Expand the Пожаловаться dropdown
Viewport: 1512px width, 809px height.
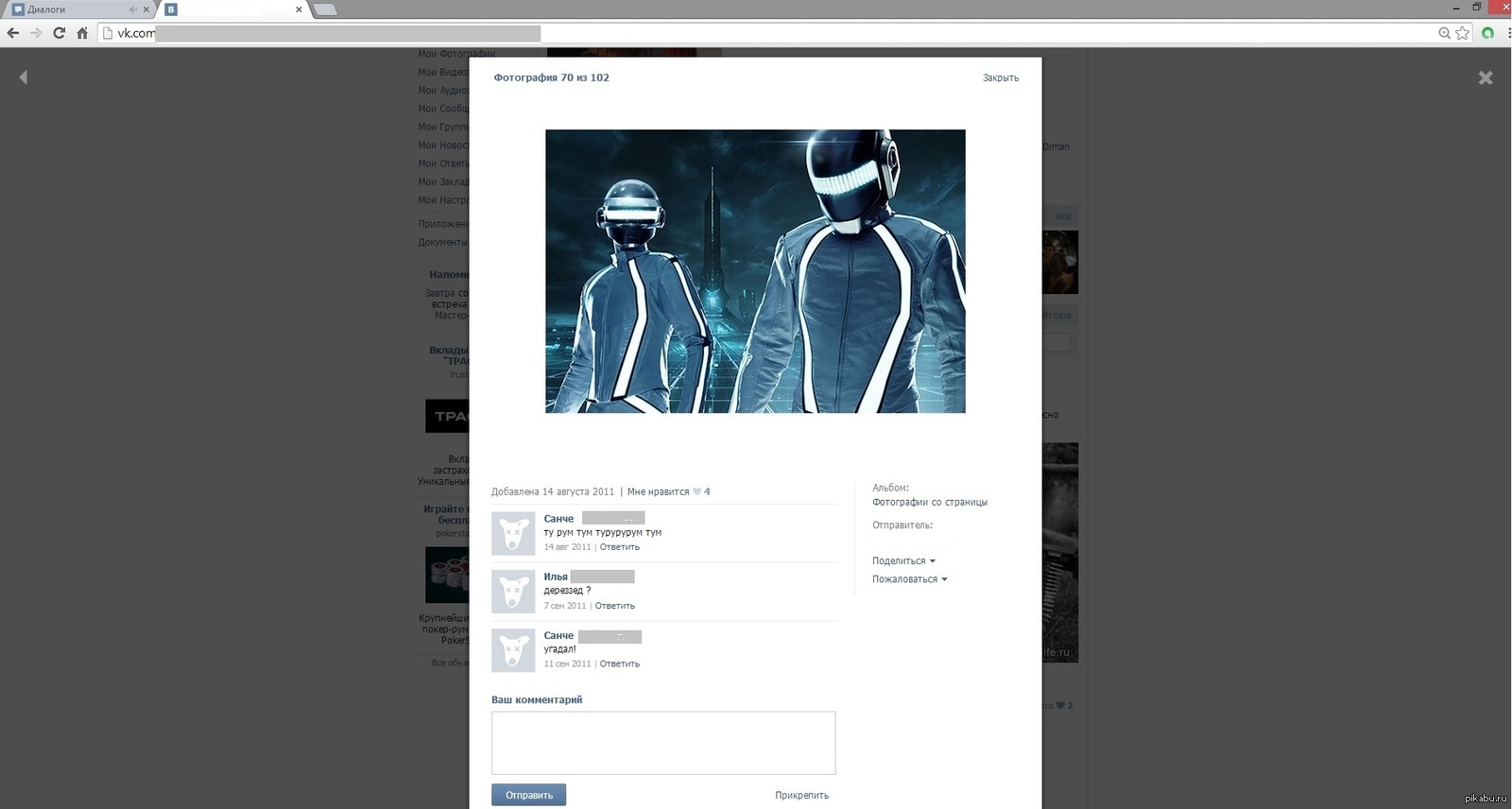pos(908,579)
